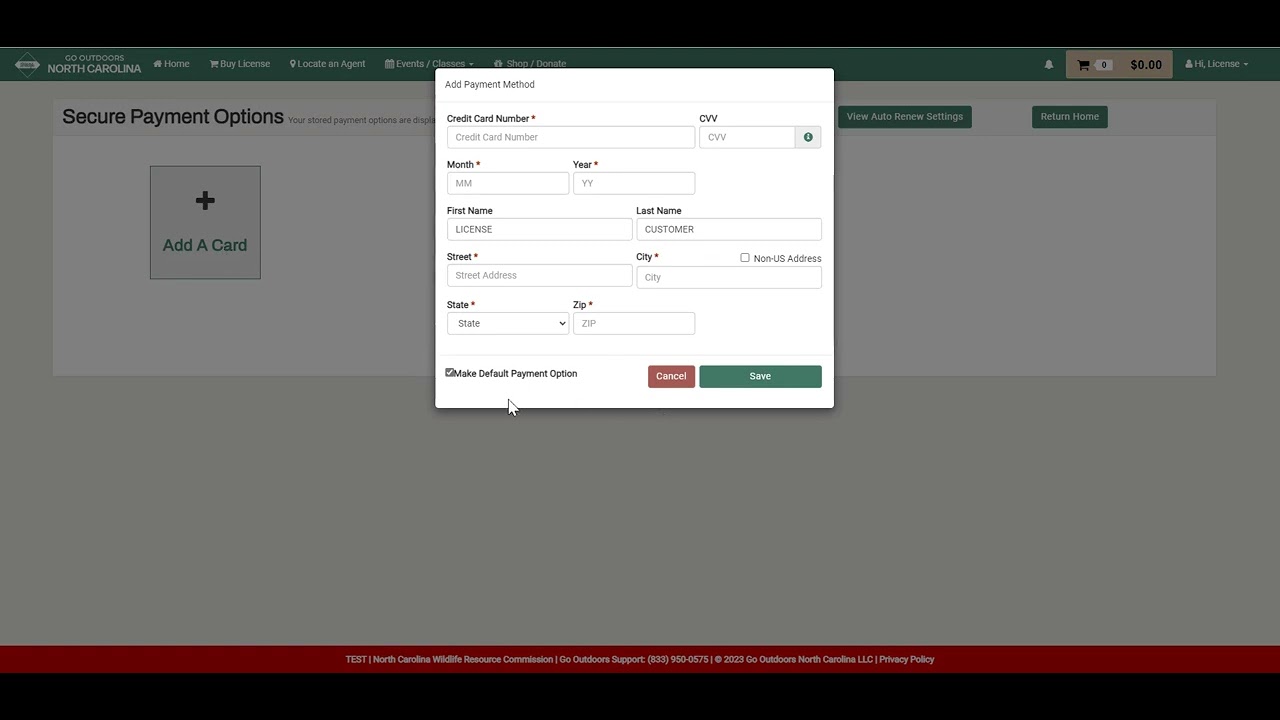Select the Last Name field
Viewport: 1280px width, 720px height.
729,229
